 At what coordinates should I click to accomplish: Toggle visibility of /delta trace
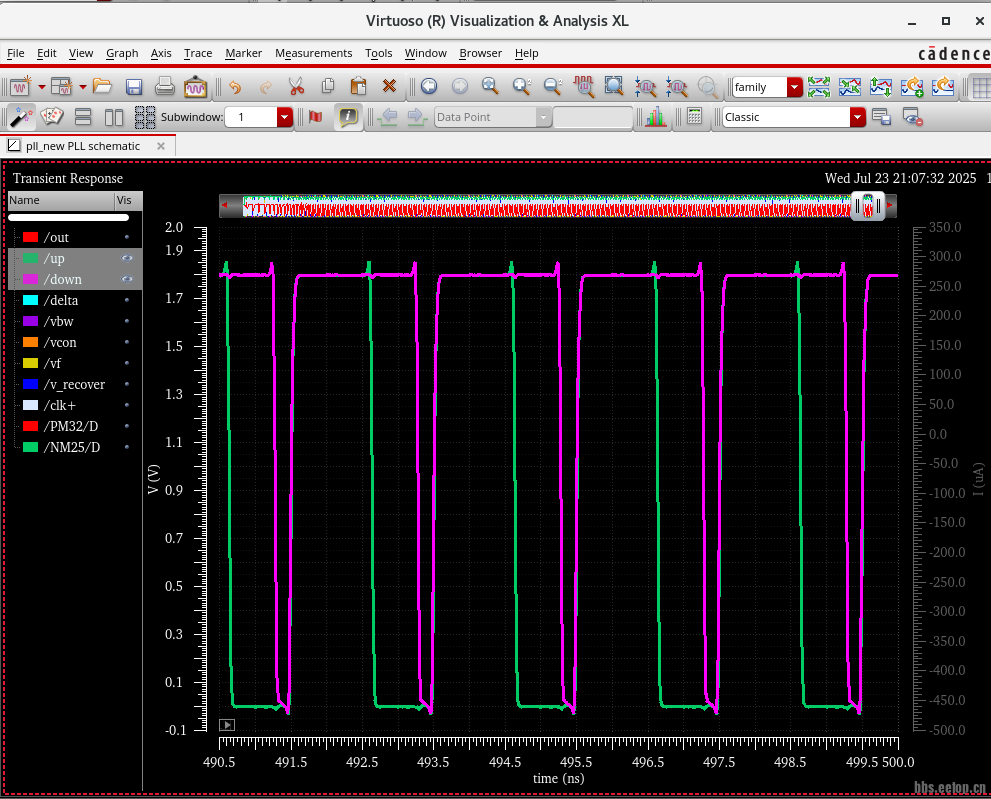click(x=127, y=300)
